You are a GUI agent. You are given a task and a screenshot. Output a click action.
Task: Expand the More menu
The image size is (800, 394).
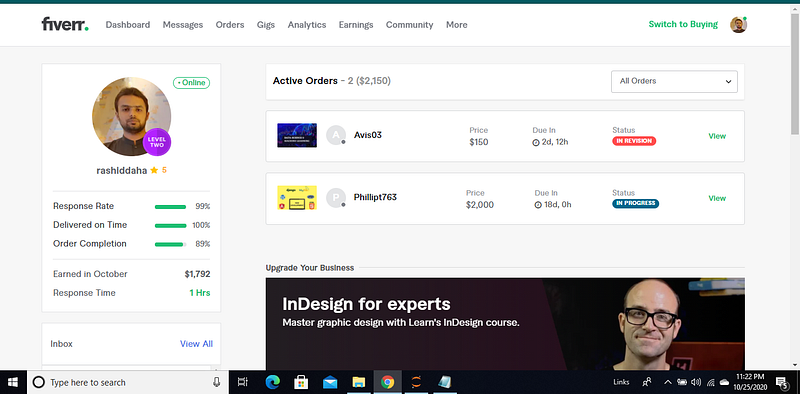pos(456,24)
